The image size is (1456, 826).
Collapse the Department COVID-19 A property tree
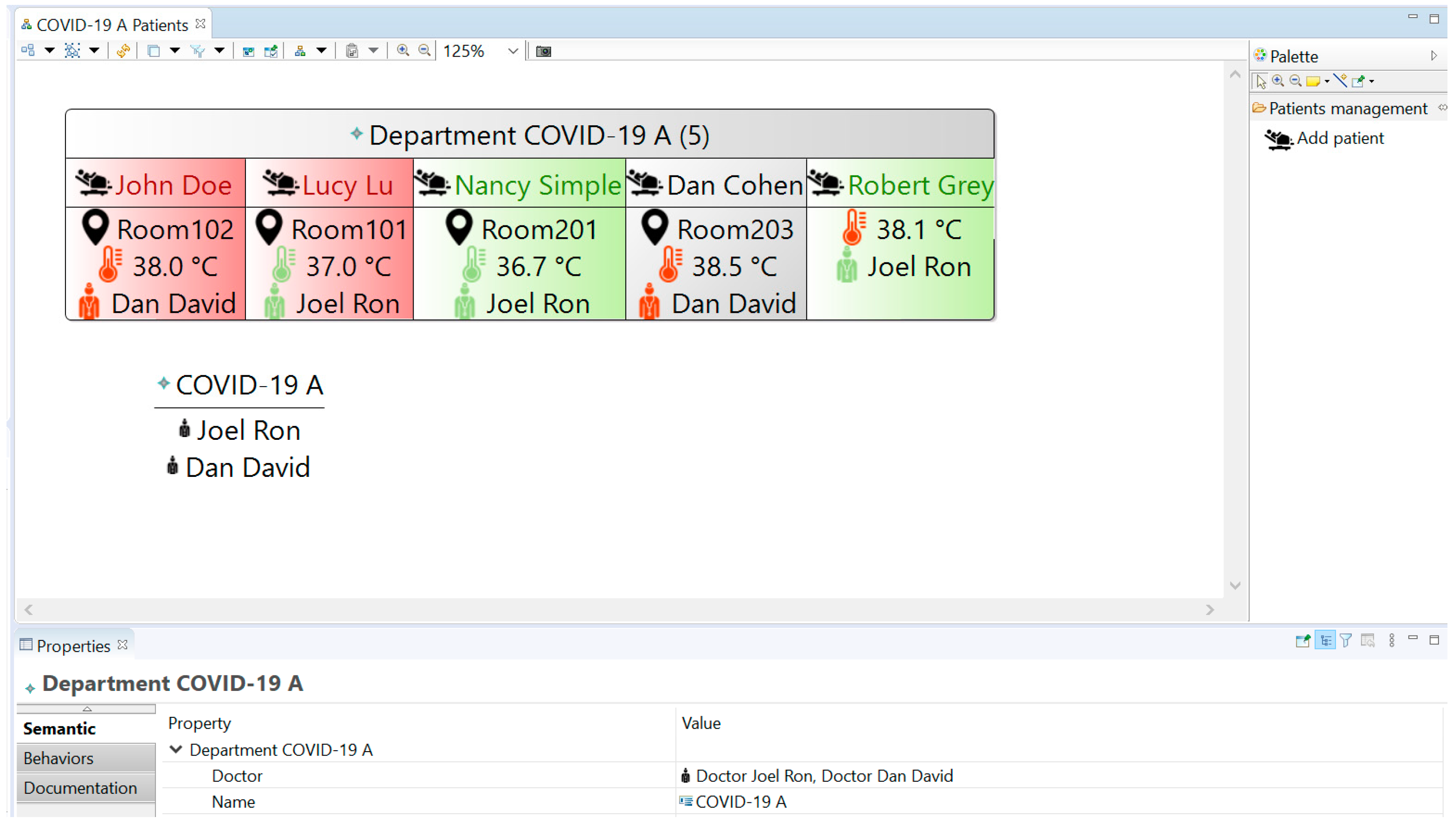point(176,750)
